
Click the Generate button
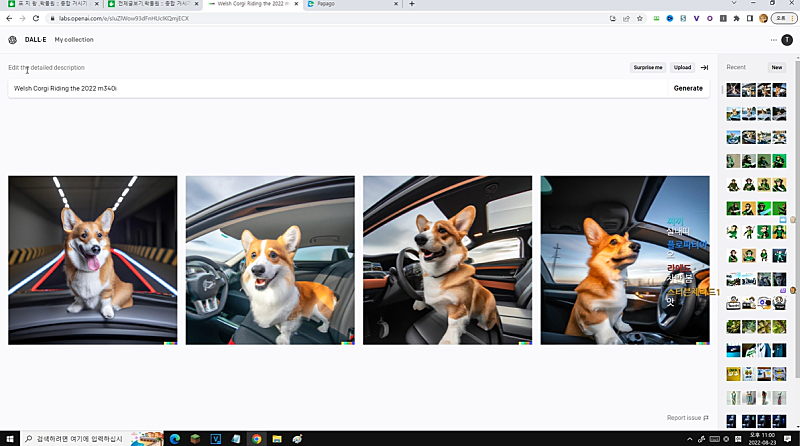coord(688,88)
